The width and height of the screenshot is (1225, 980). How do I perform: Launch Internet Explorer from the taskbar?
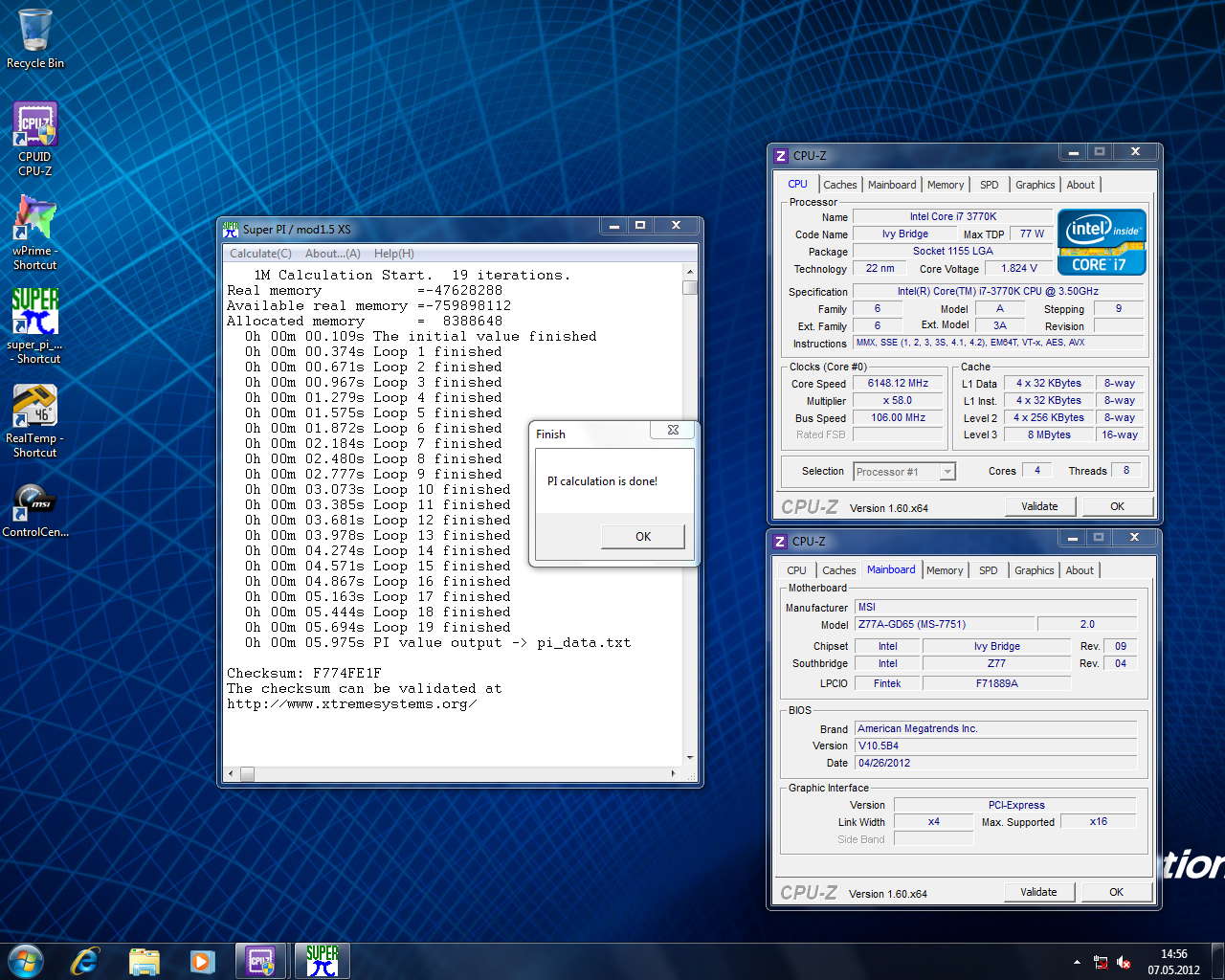pyautogui.click(x=85, y=961)
